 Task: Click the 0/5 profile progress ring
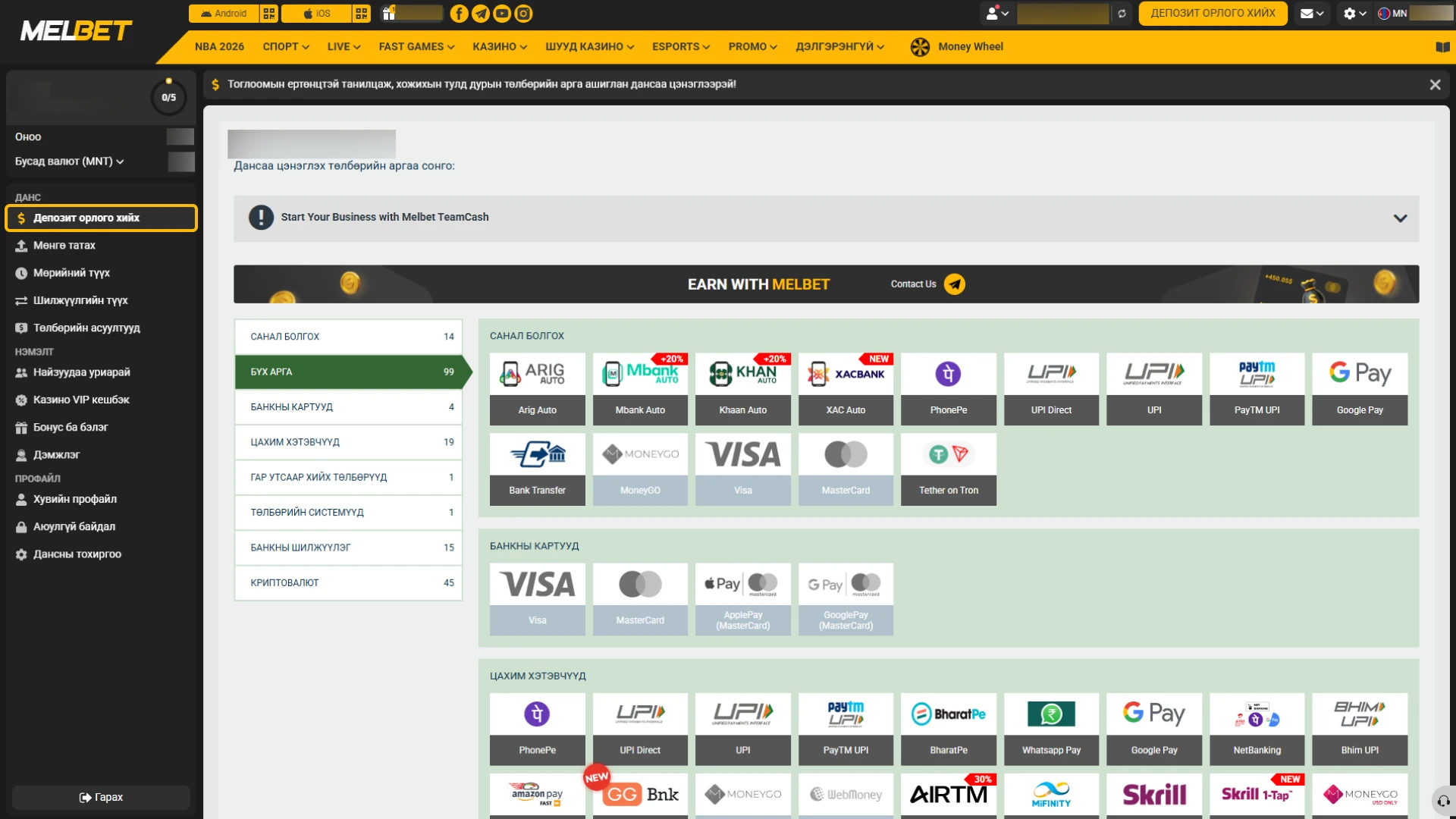(168, 97)
